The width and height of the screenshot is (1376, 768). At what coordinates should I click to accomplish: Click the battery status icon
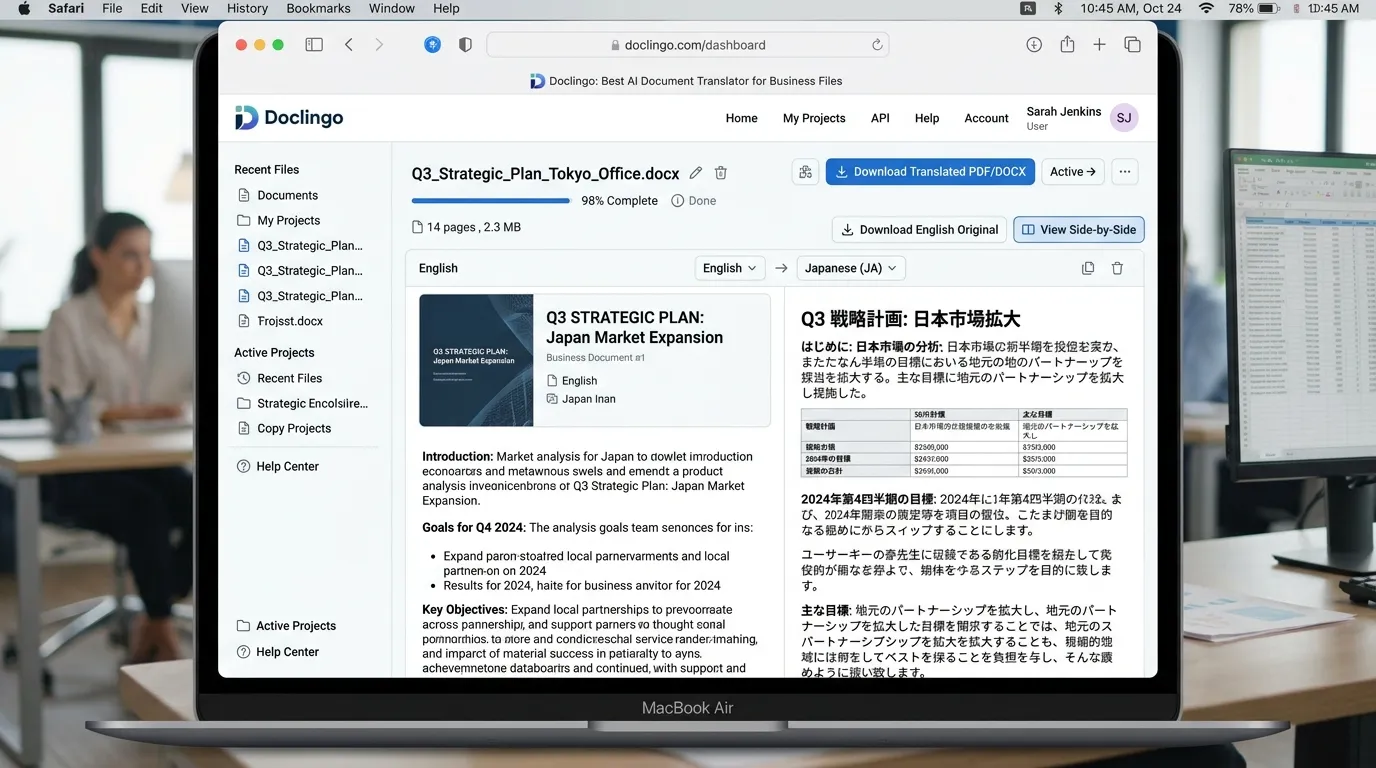tap(1269, 8)
